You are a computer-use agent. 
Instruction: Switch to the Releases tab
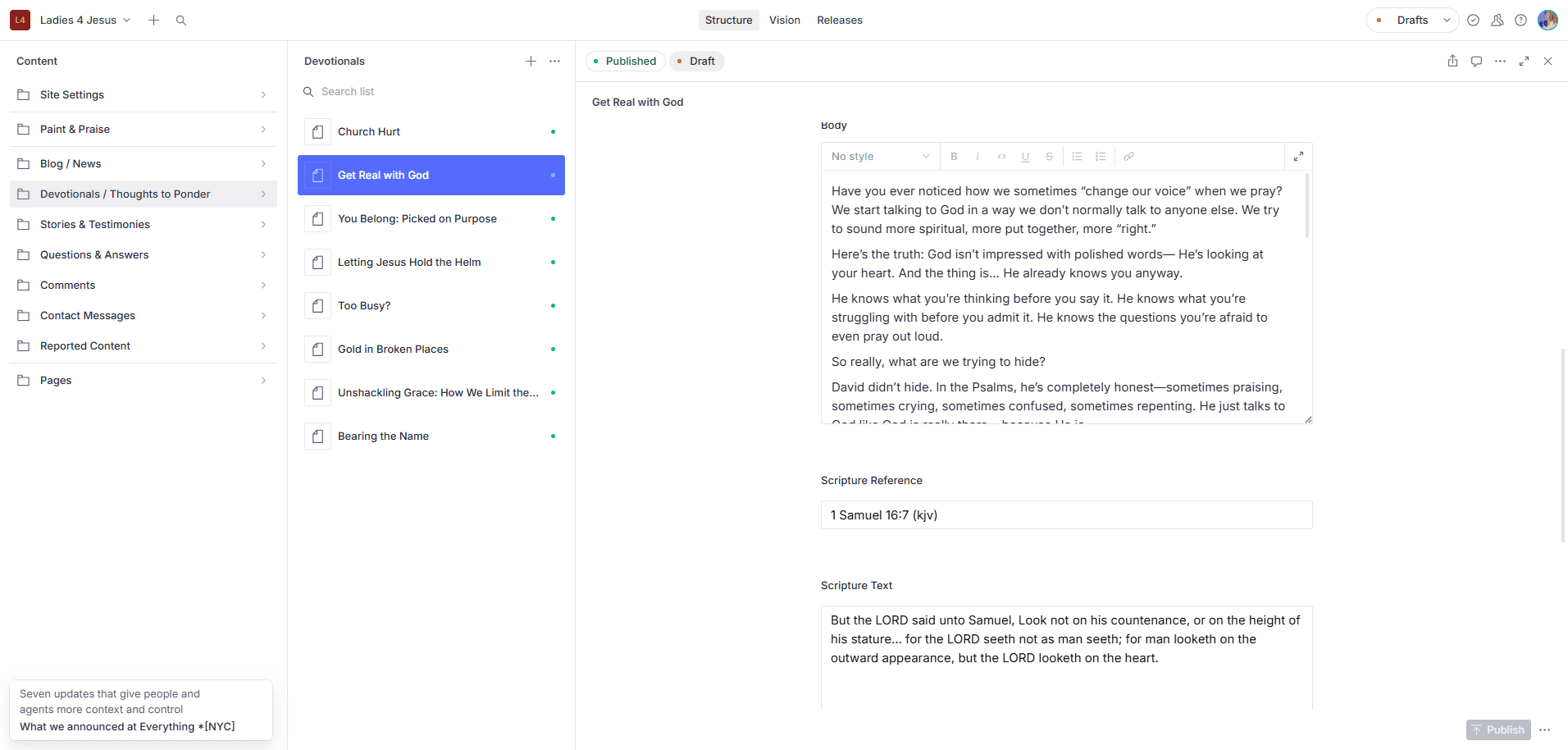[x=840, y=21]
